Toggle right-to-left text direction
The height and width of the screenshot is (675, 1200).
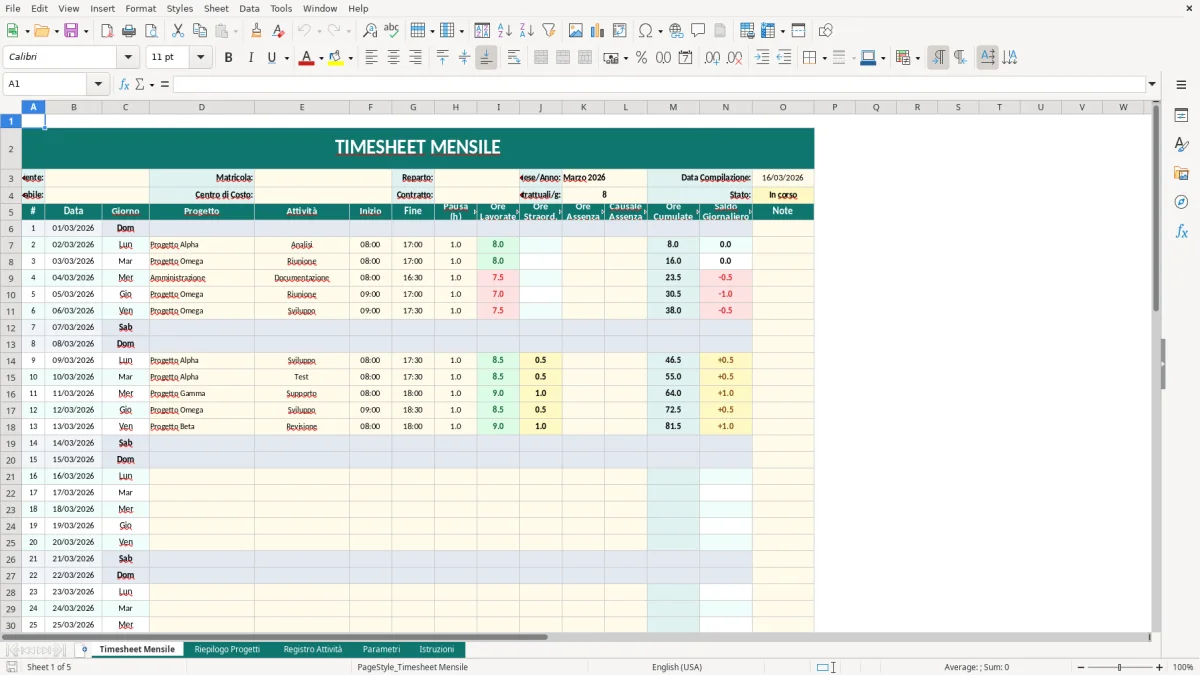tap(960, 58)
